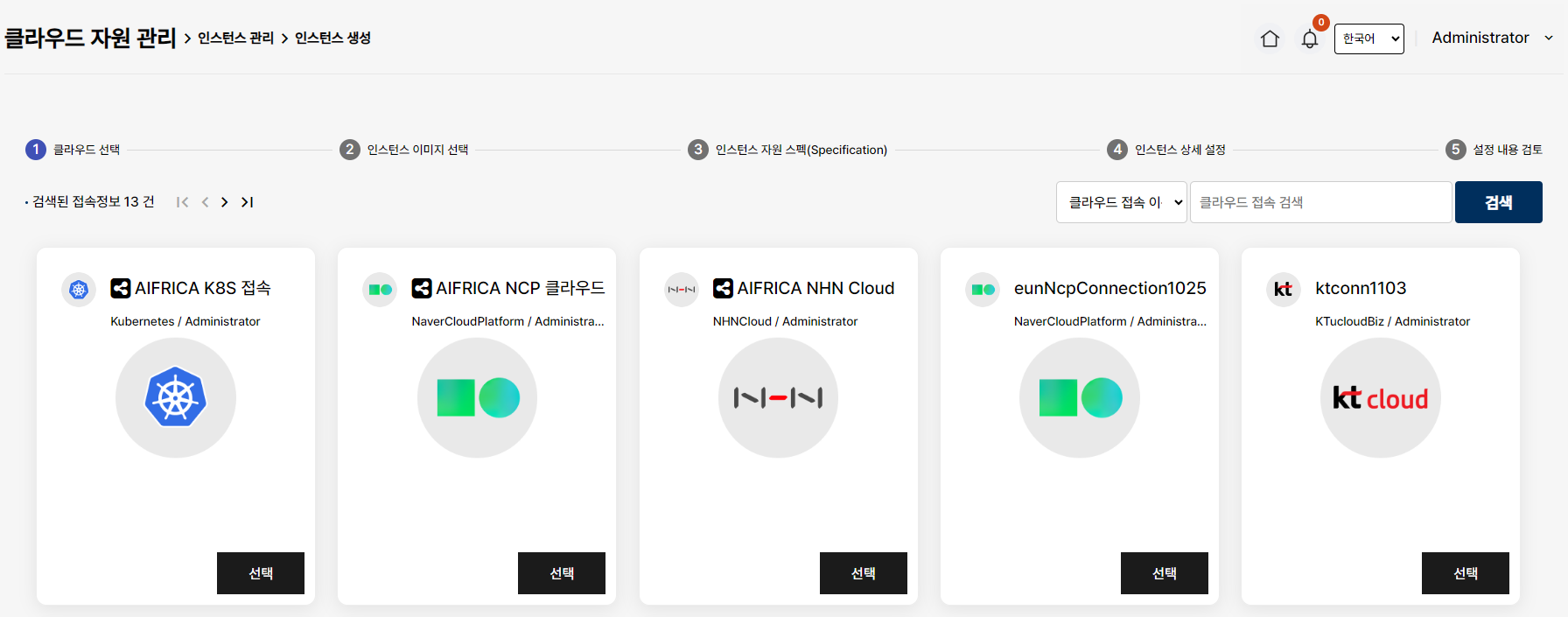Click the 검색 search button

(x=1498, y=202)
